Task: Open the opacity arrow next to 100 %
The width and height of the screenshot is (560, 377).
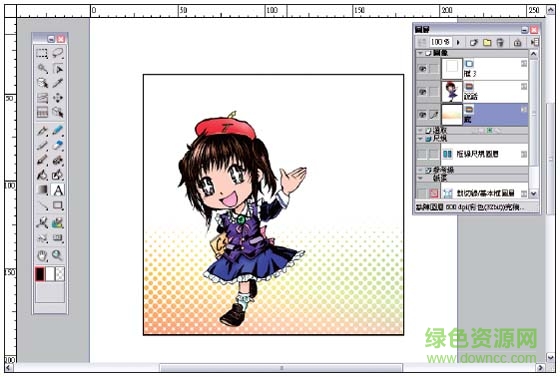Action: click(x=458, y=42)
